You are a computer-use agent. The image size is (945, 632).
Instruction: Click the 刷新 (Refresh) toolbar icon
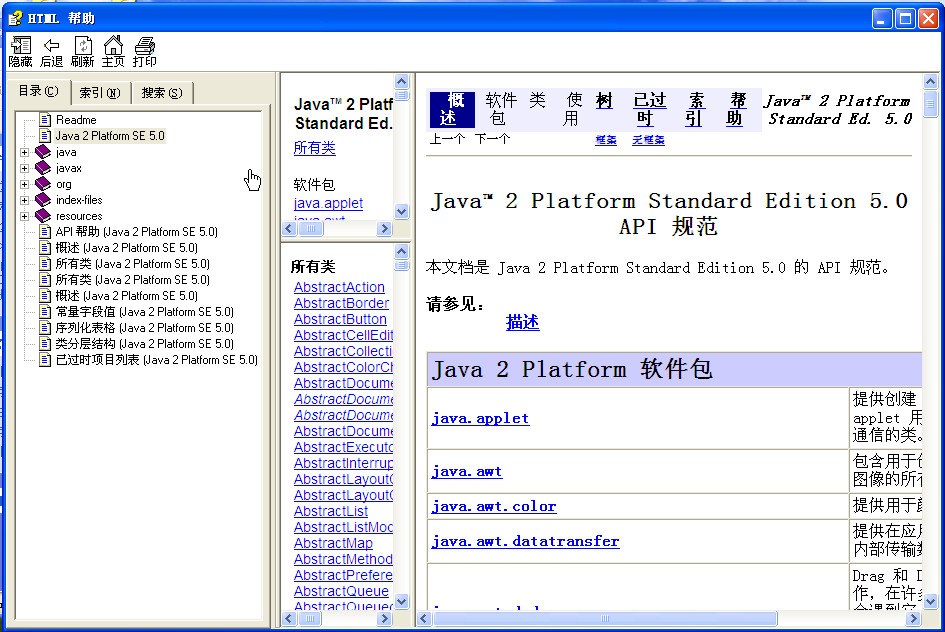[82, 46]
